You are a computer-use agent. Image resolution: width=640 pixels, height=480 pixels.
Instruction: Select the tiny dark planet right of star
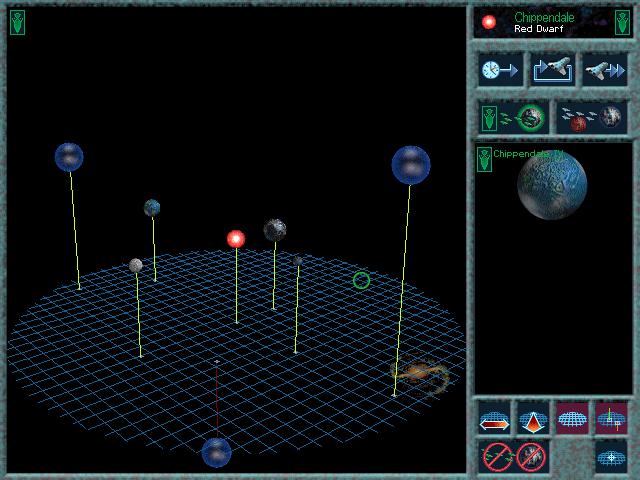(x=298, y=261)
